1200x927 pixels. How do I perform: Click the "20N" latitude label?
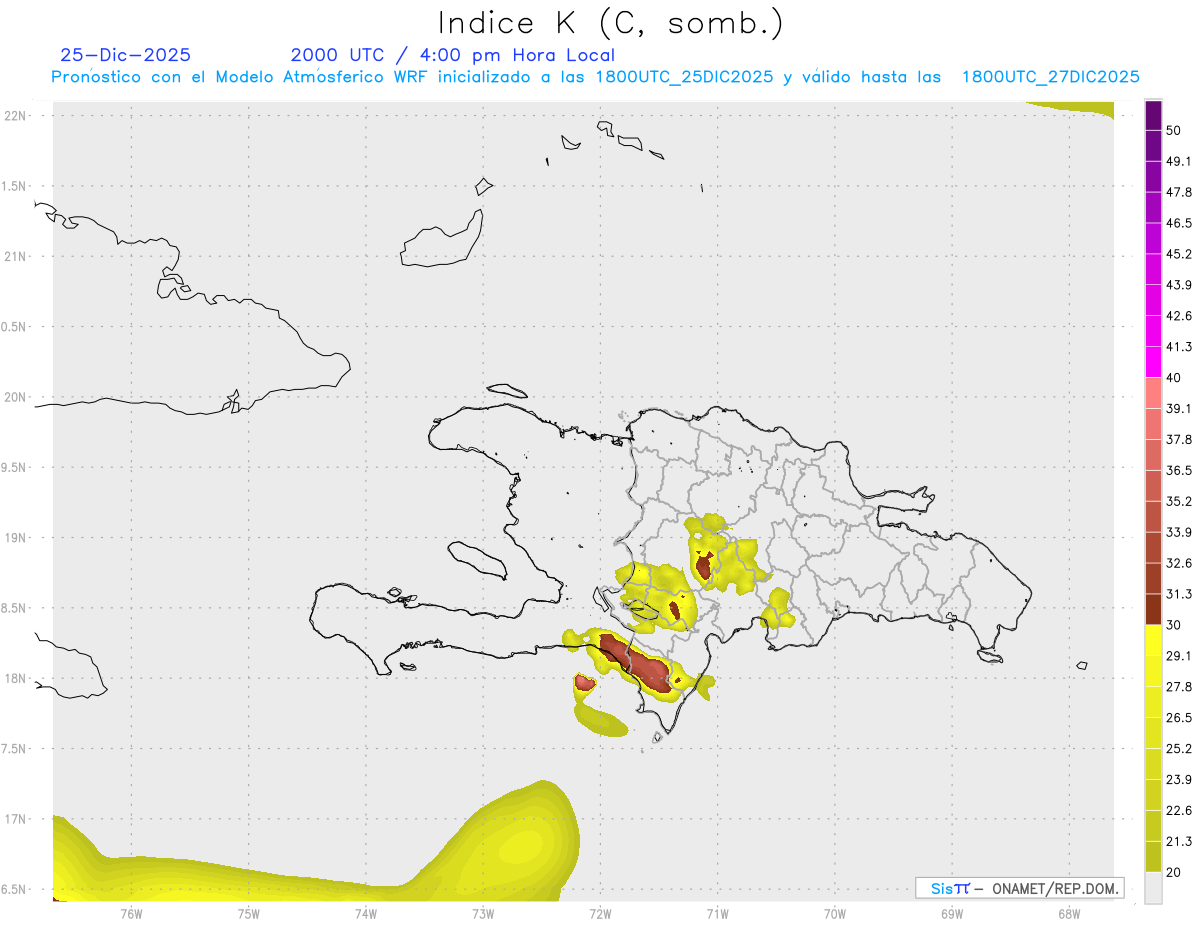(15, 397)
